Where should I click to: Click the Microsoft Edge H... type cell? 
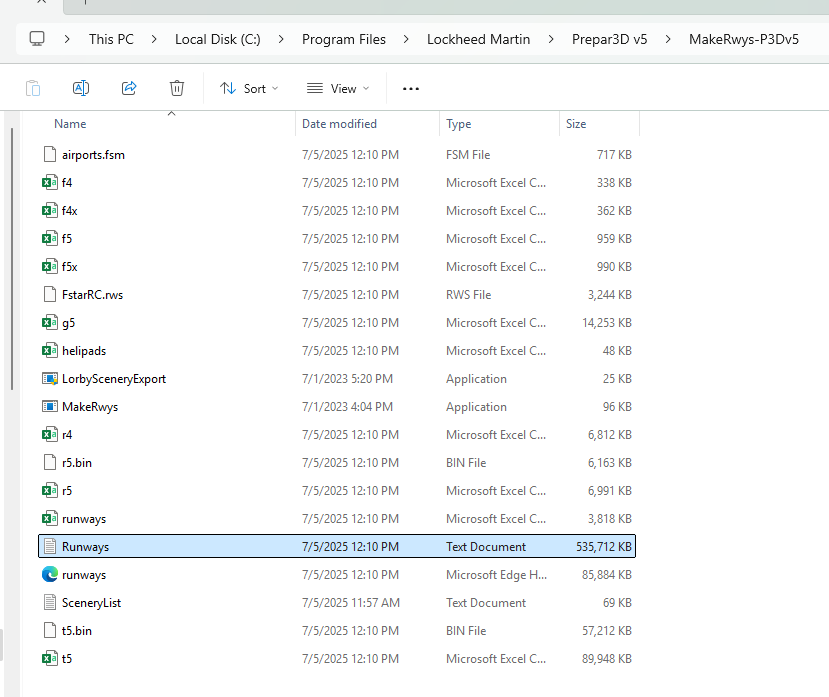[496, 574]
